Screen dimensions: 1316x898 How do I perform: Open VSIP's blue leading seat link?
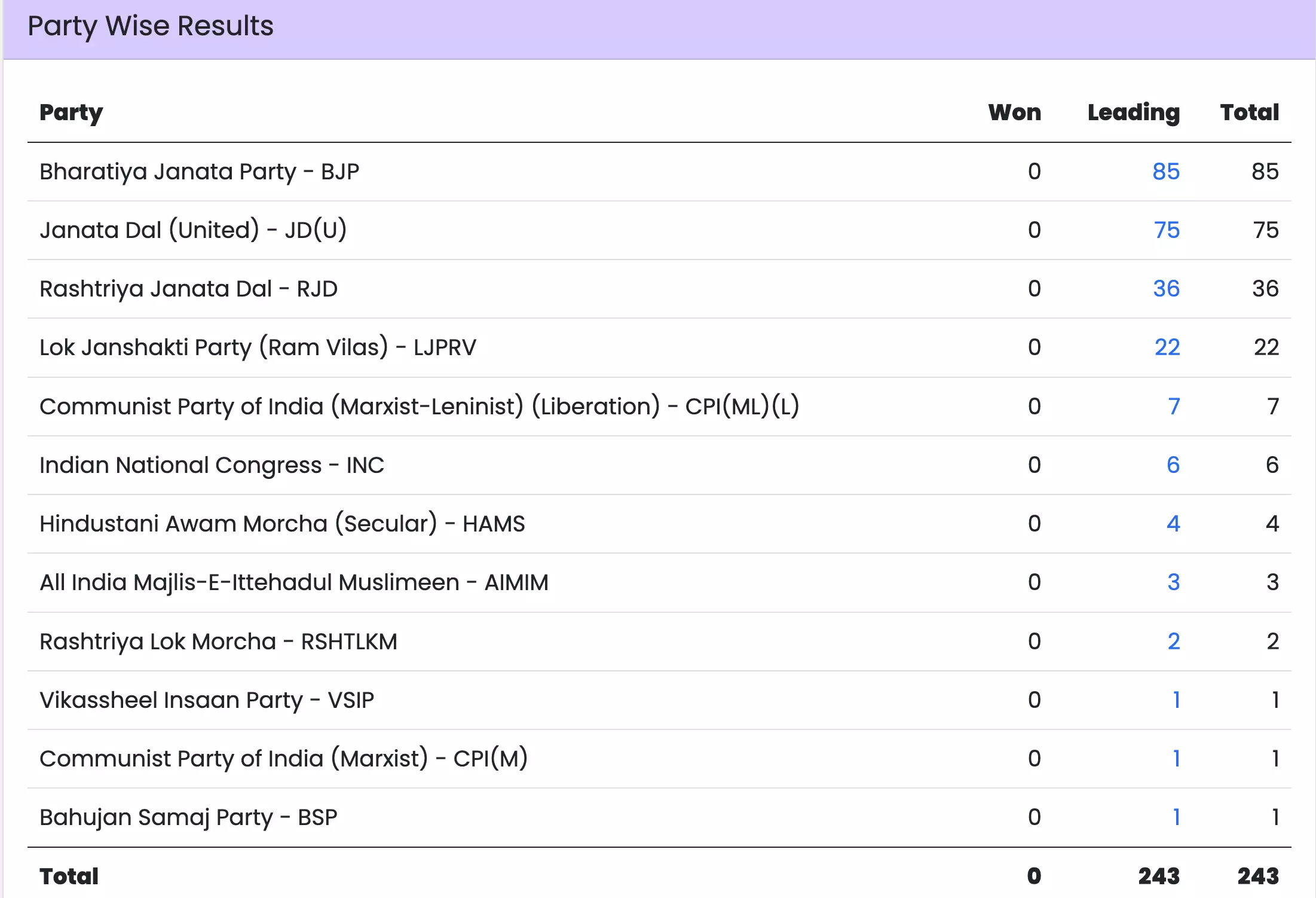(x=1176, y=700)
